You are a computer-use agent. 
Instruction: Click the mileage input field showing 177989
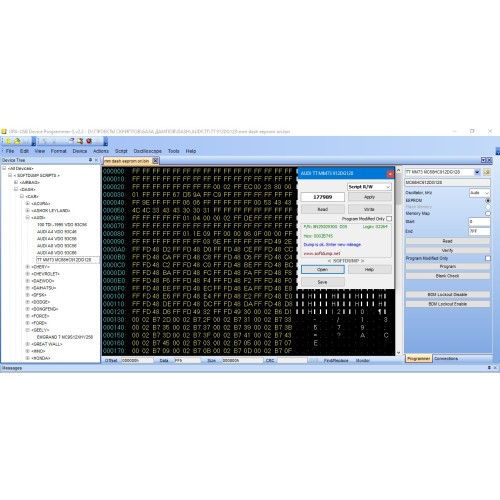322,197
